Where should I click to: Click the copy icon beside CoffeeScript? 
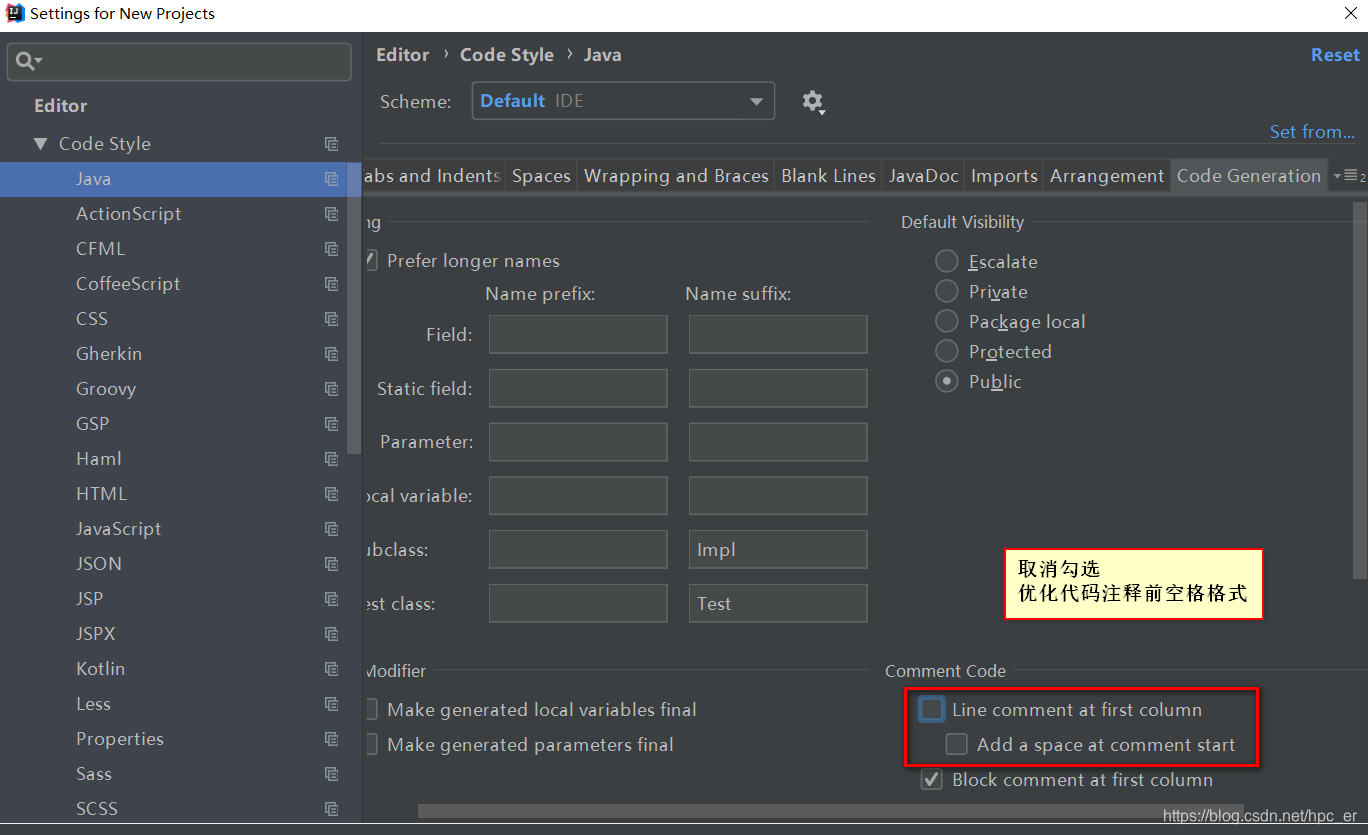[x=331, y=284]
